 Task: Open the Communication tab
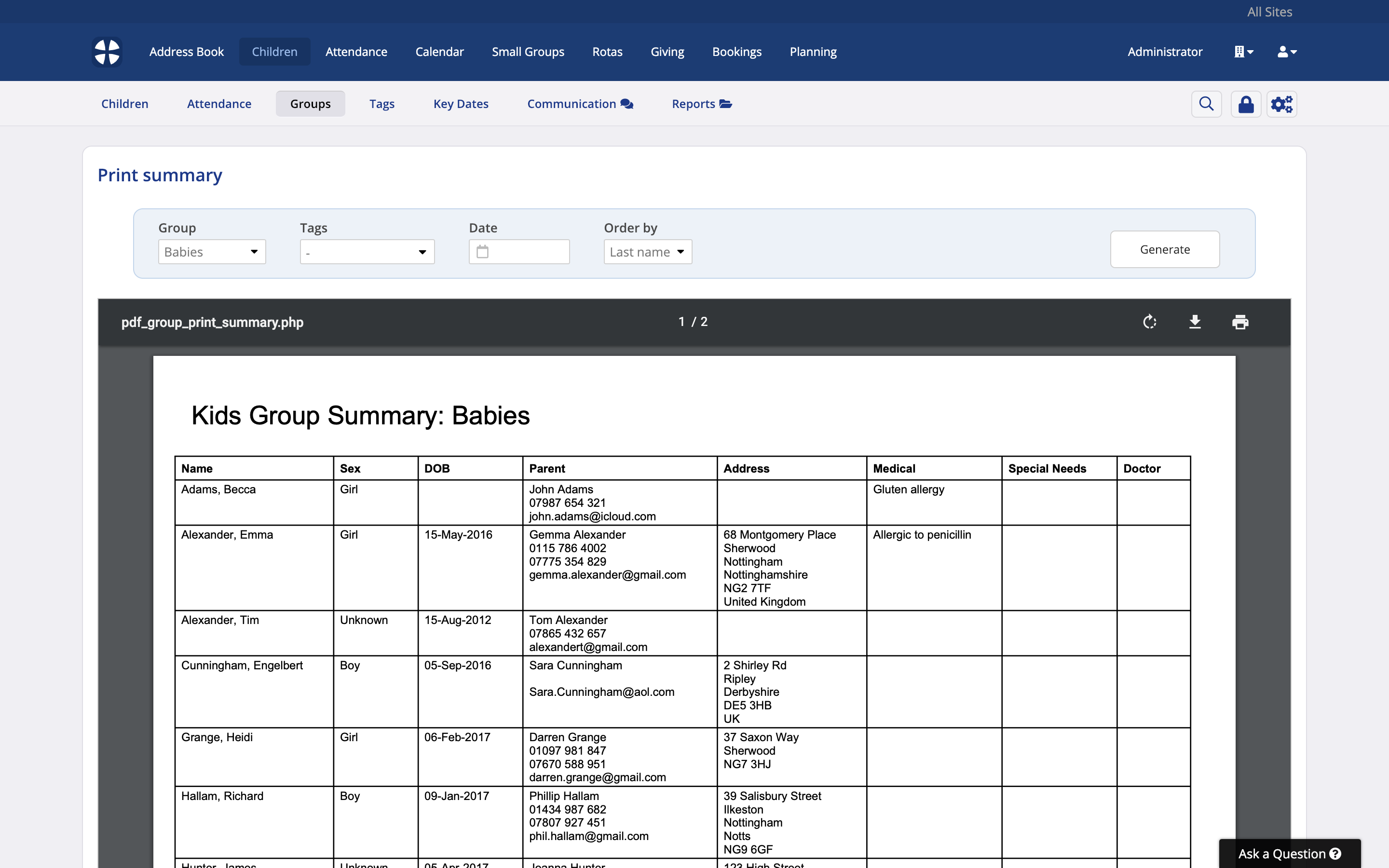[x=580, y=104]
